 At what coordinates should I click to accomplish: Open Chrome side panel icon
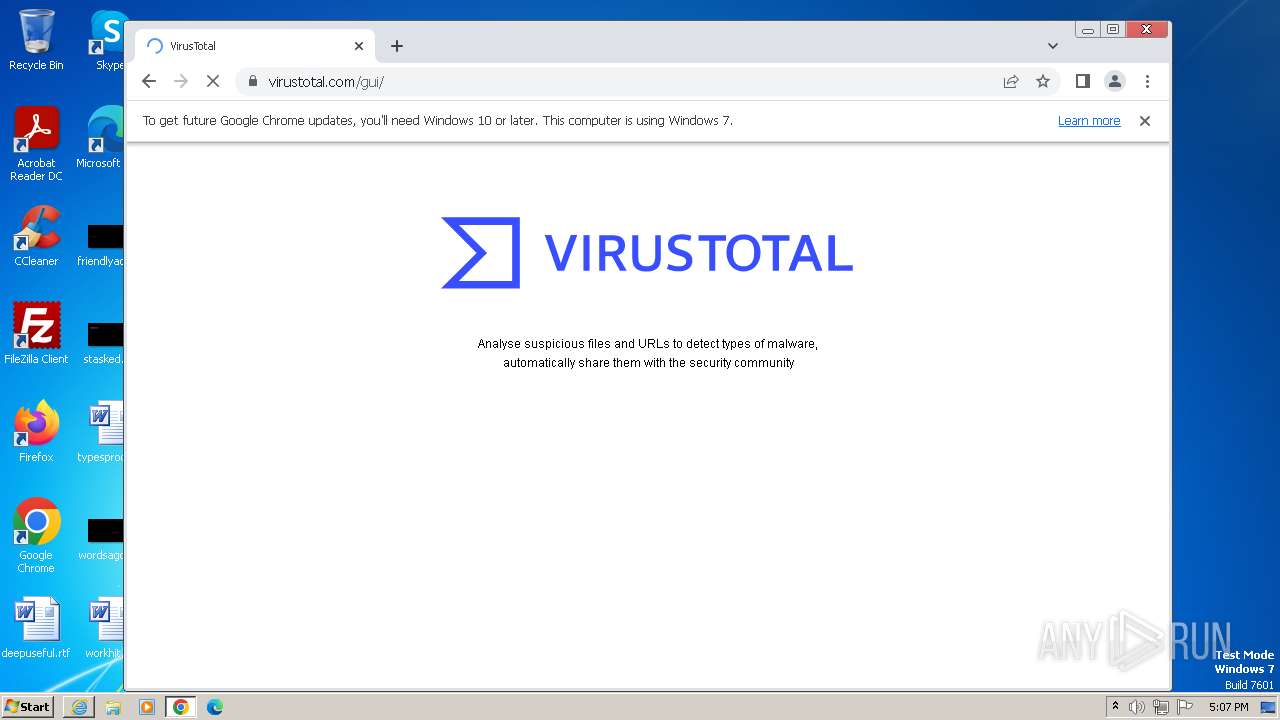click(1082, 81)
